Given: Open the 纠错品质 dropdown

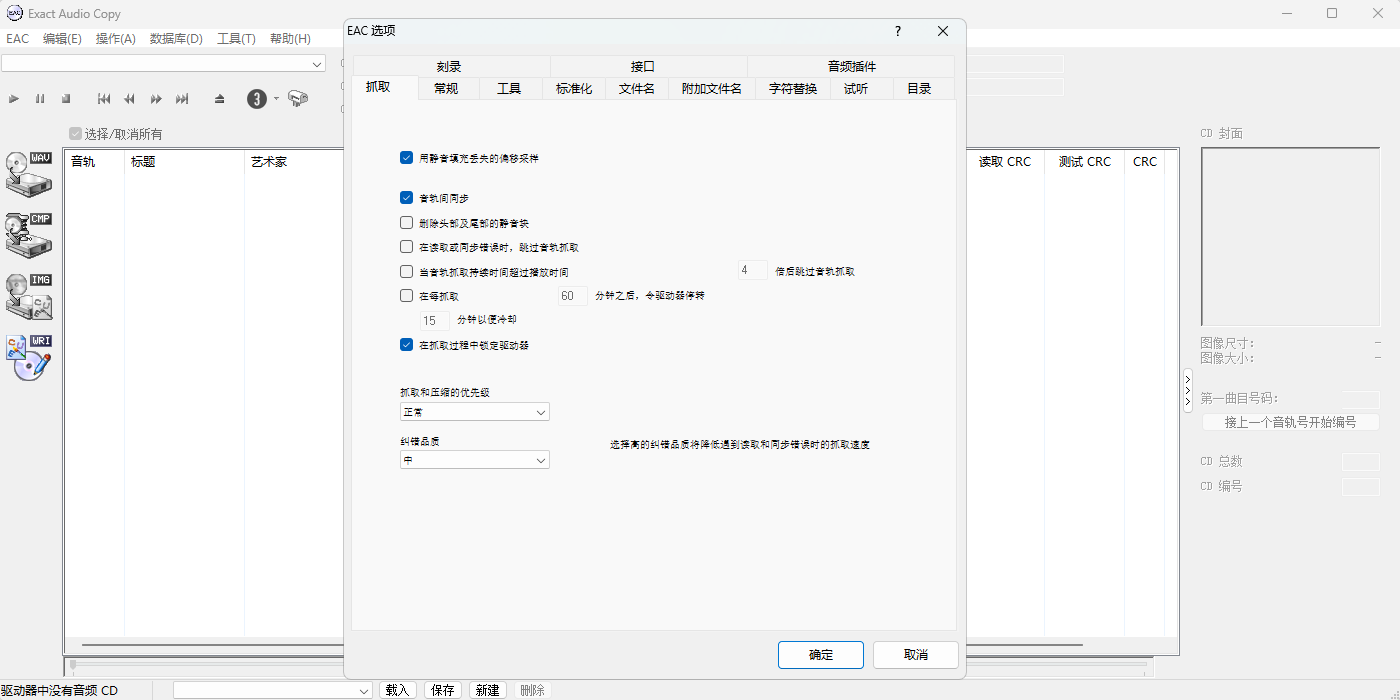Looking at the screenshot, I should 474,460.
